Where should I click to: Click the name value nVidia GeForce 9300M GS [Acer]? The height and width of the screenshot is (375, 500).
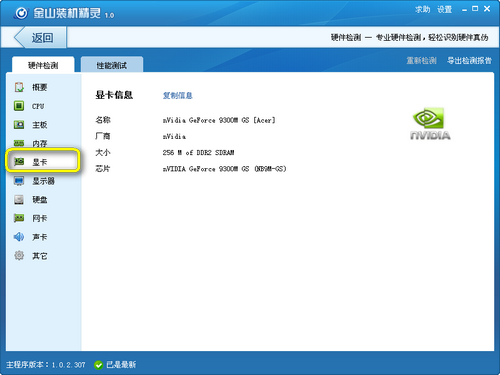click(x=219, y=120)
